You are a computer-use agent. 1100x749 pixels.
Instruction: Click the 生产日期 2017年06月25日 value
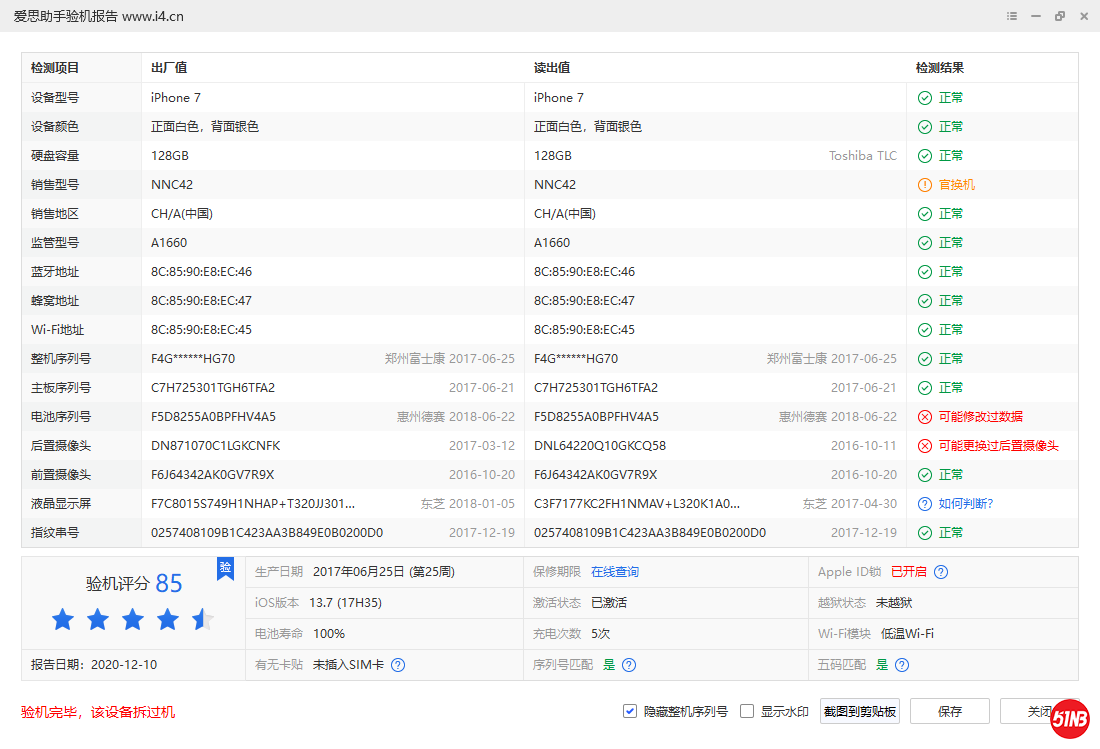(384, 572)
